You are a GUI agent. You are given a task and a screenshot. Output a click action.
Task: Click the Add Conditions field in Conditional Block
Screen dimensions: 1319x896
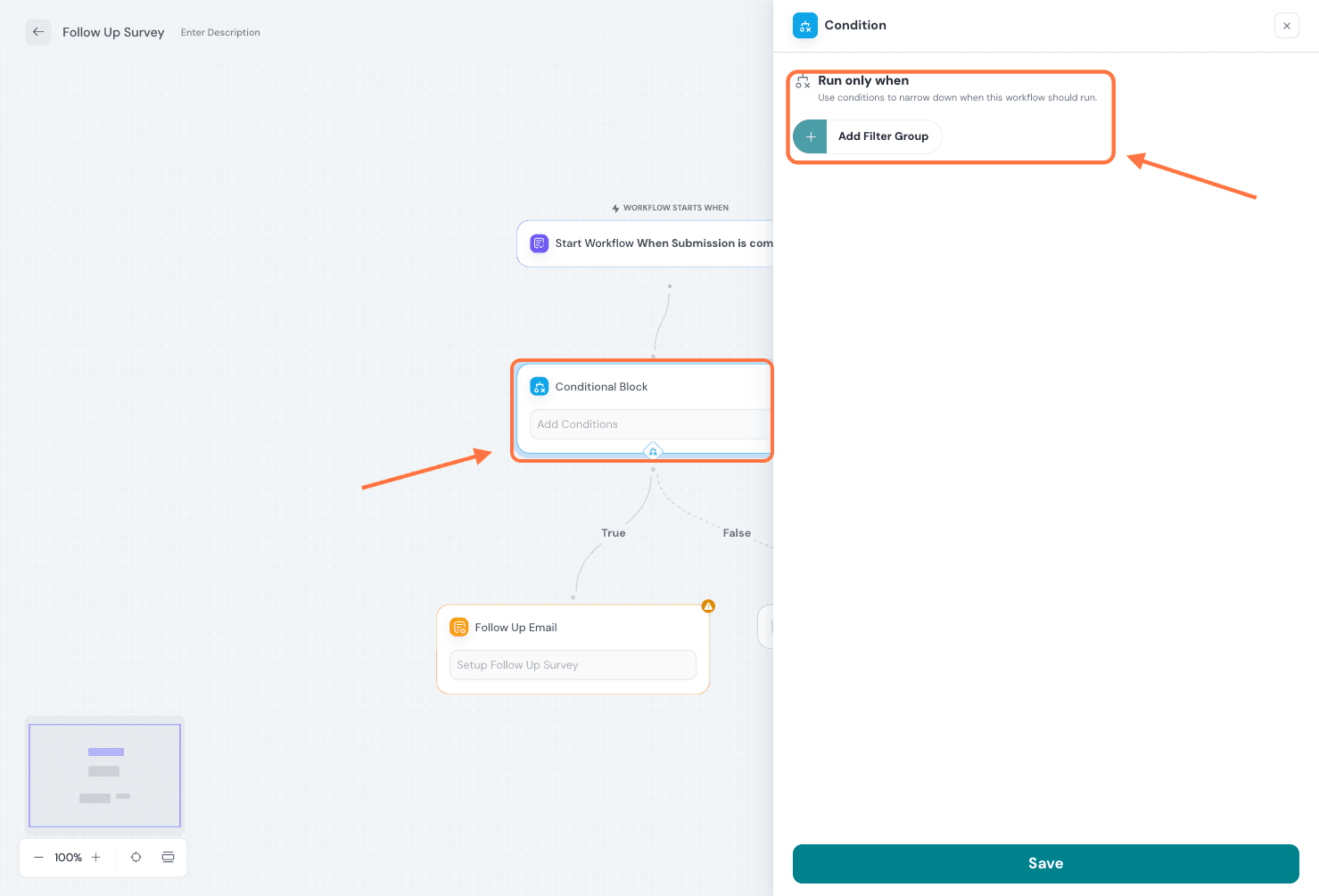pos(649,424)
